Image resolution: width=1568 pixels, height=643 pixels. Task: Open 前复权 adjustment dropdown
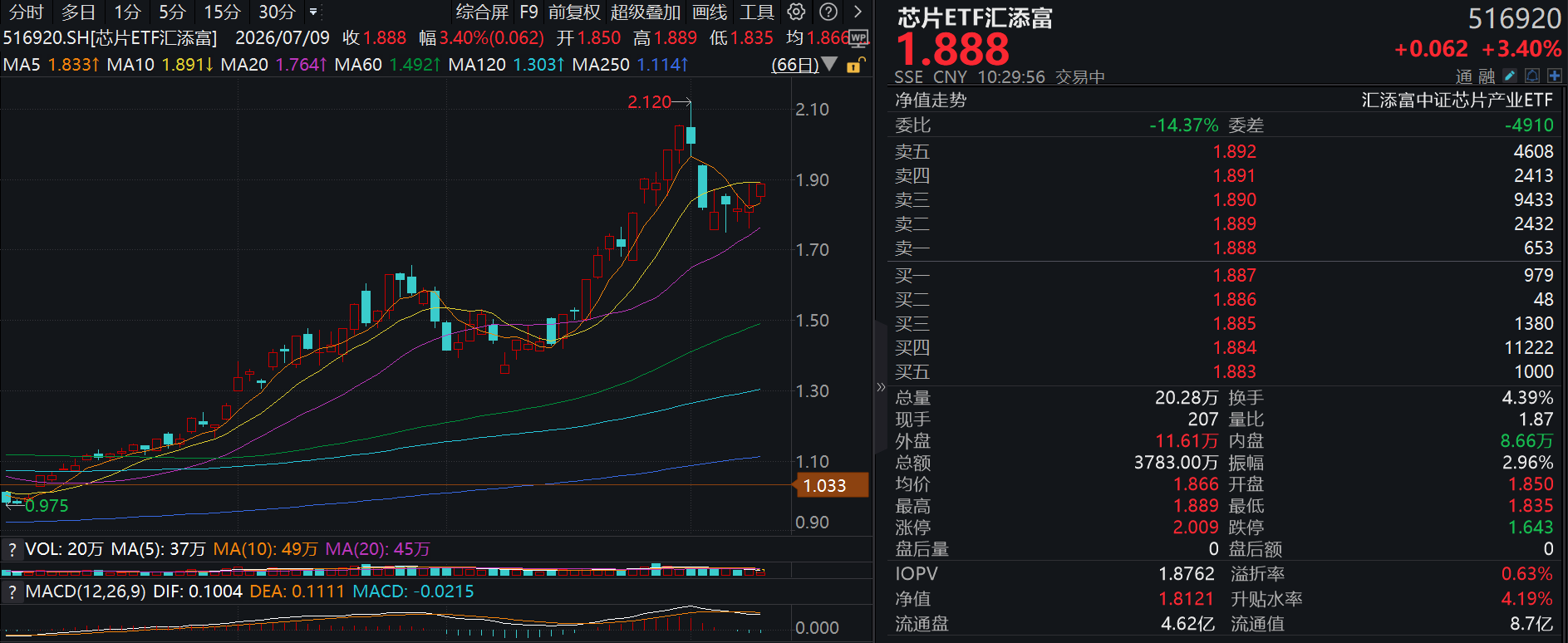[574, 12]
